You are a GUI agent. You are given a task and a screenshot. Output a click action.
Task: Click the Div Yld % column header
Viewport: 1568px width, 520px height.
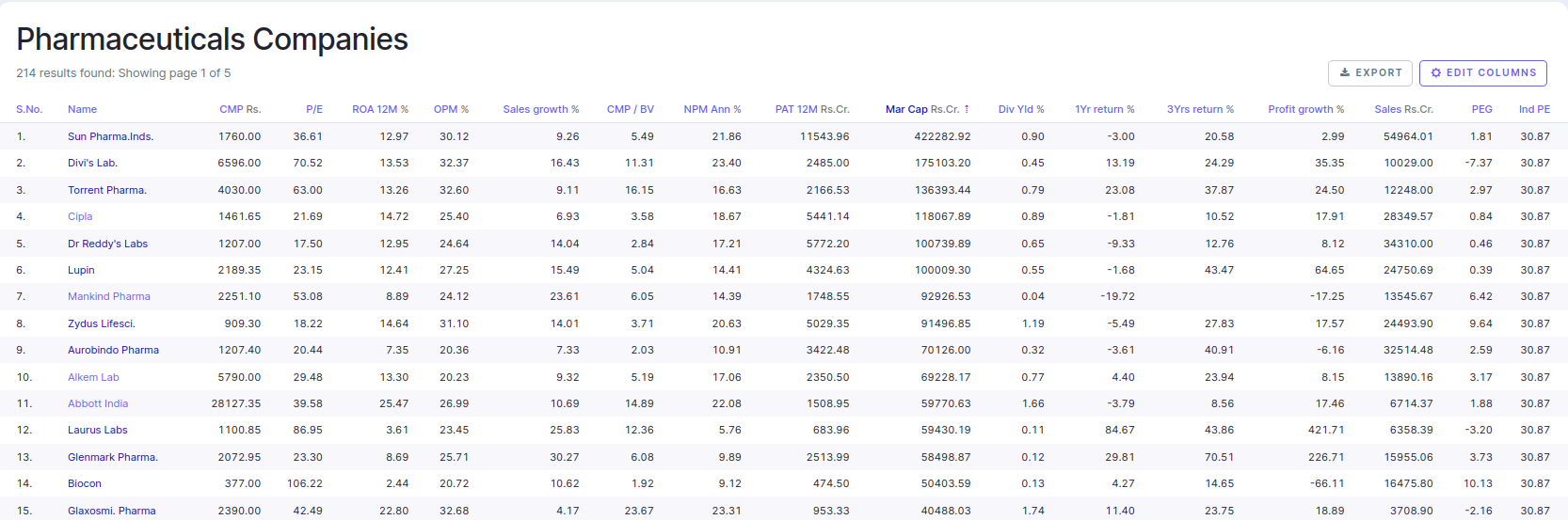tap(1020, 109)
